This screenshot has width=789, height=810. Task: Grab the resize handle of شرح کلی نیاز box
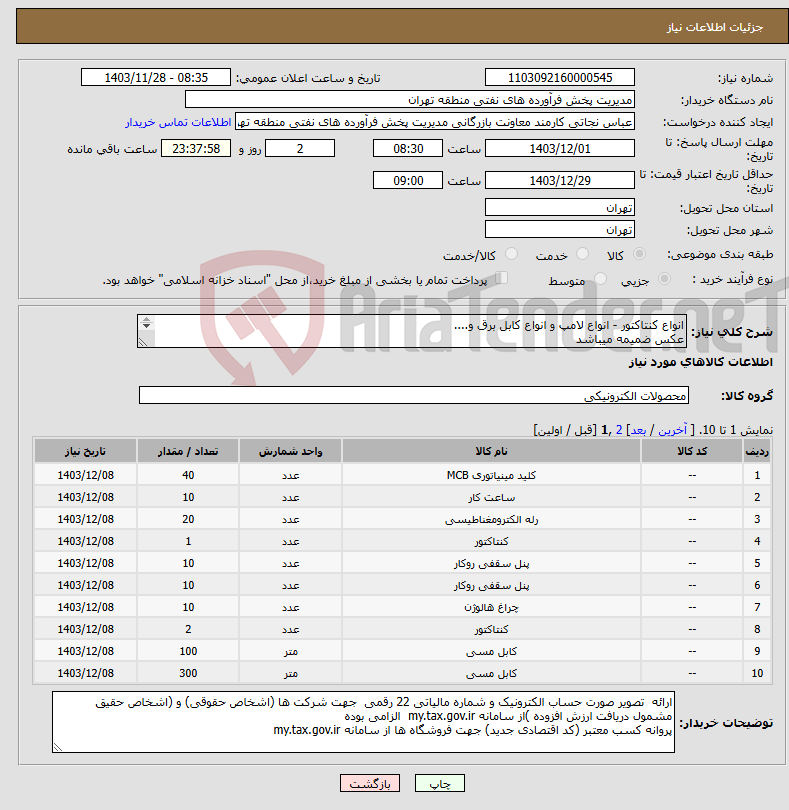click(x=143, y=342)
